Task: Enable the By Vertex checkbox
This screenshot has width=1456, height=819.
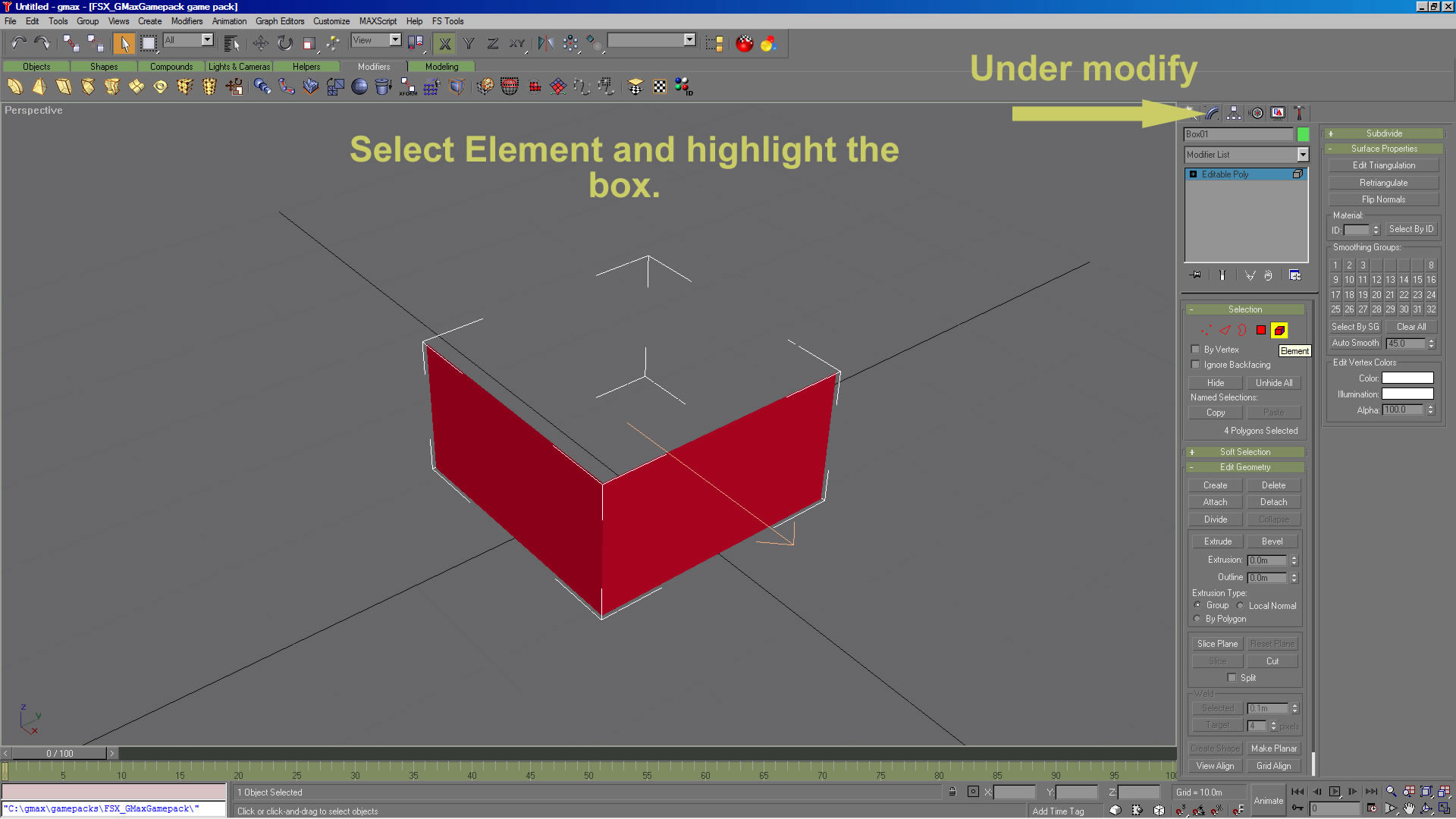Action: click(1196, 350)
